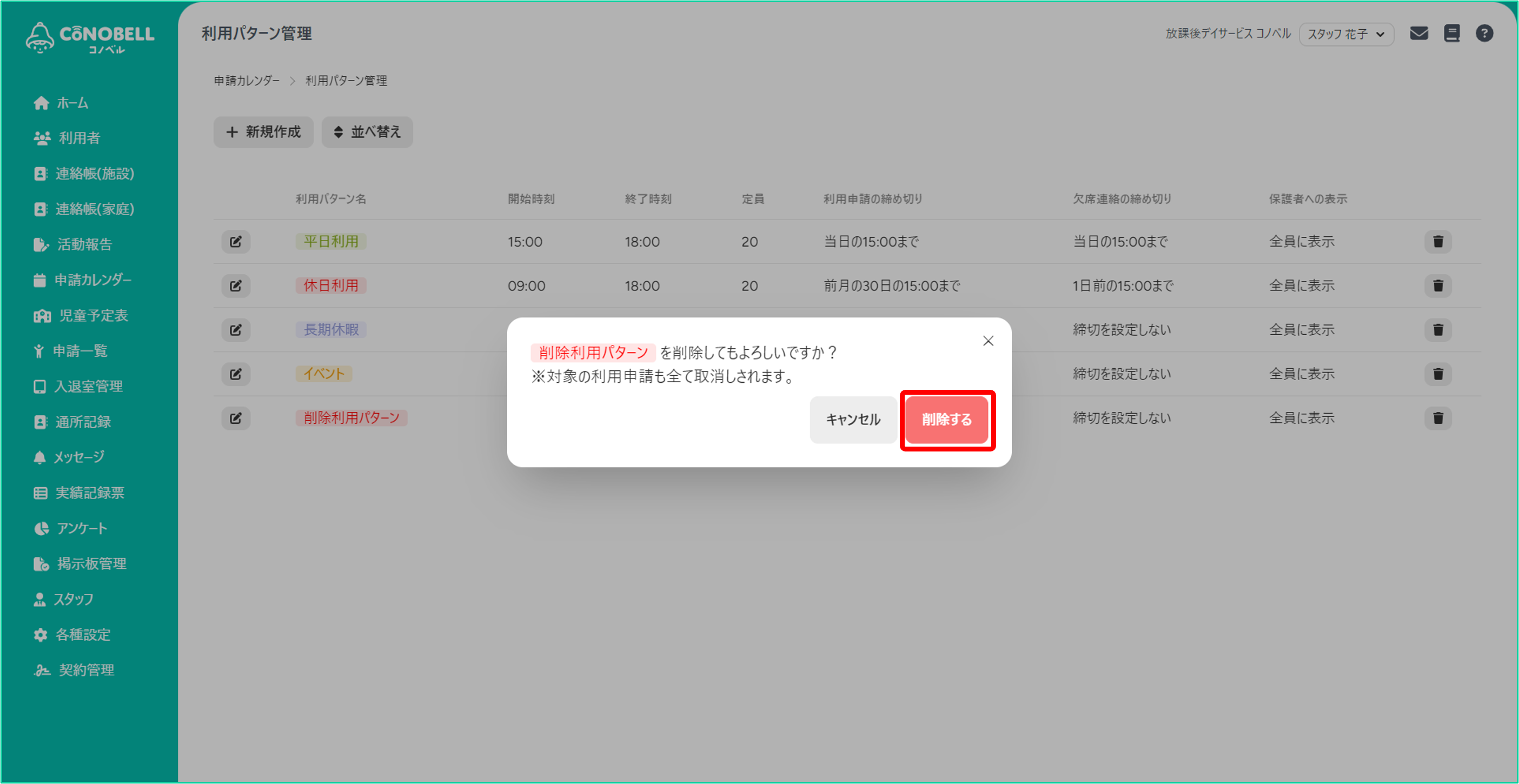The width and height of the screenshot is (1519, 784).
Task: Open ホーム in the sidebar
Action: tap(61, 103)
